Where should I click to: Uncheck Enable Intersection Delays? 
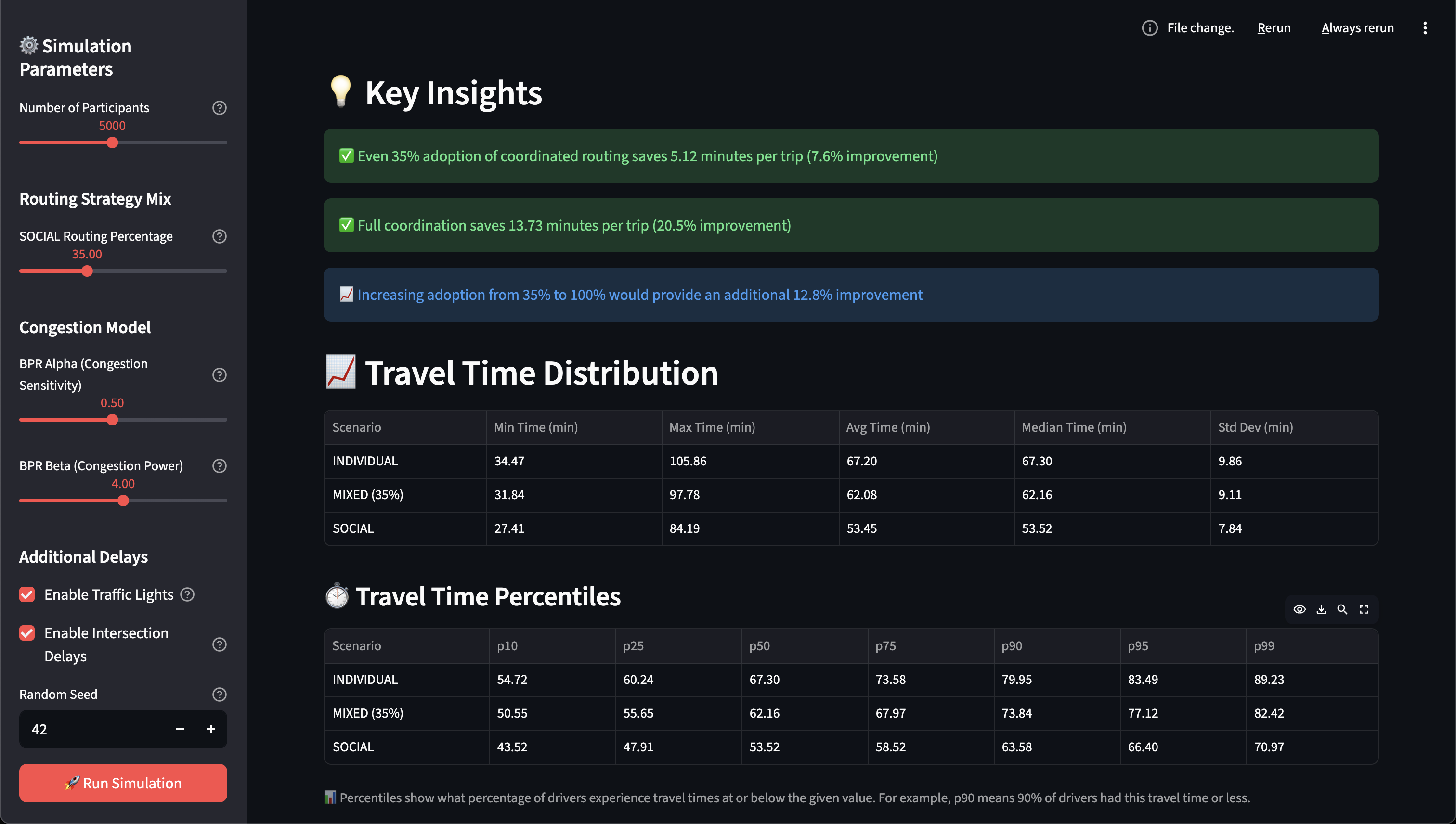[x=27, y=633]
